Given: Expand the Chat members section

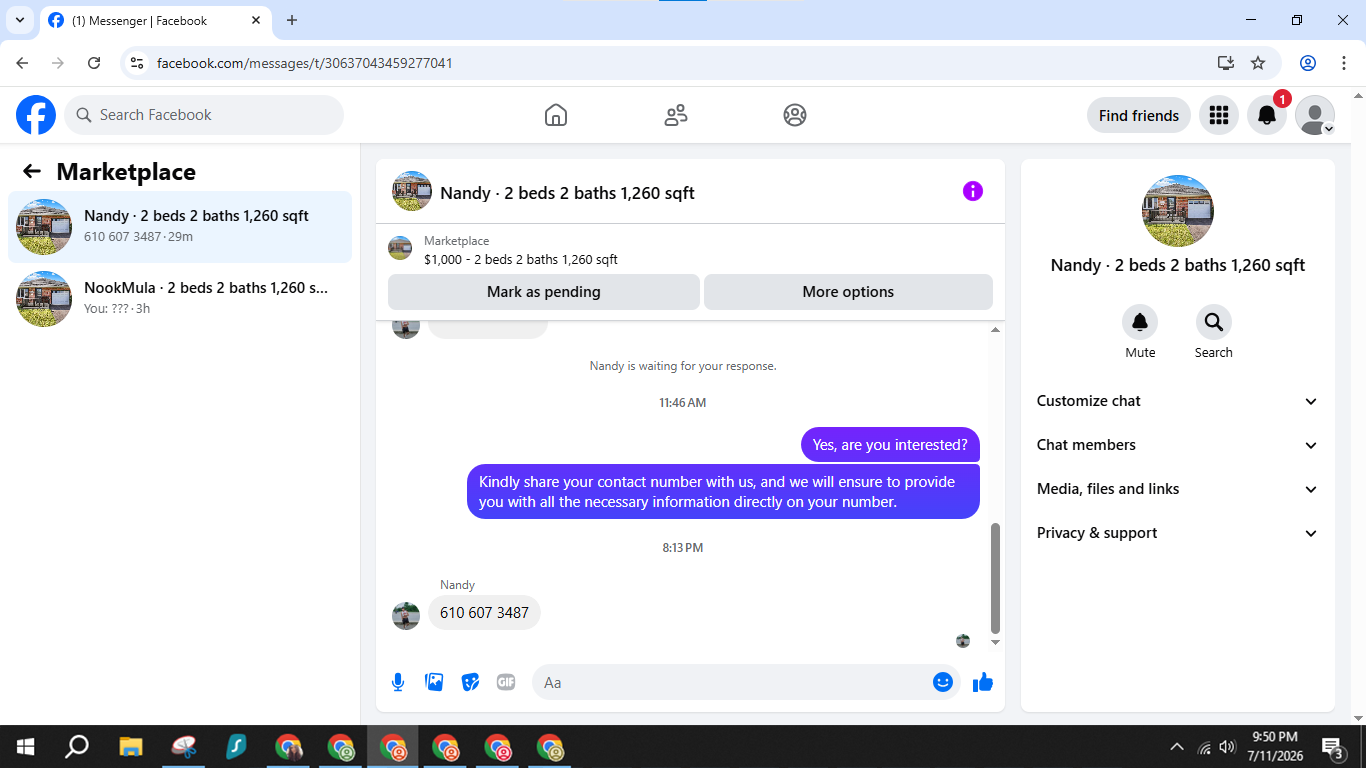Looking at the screenshot, I should pos(1178,445).
